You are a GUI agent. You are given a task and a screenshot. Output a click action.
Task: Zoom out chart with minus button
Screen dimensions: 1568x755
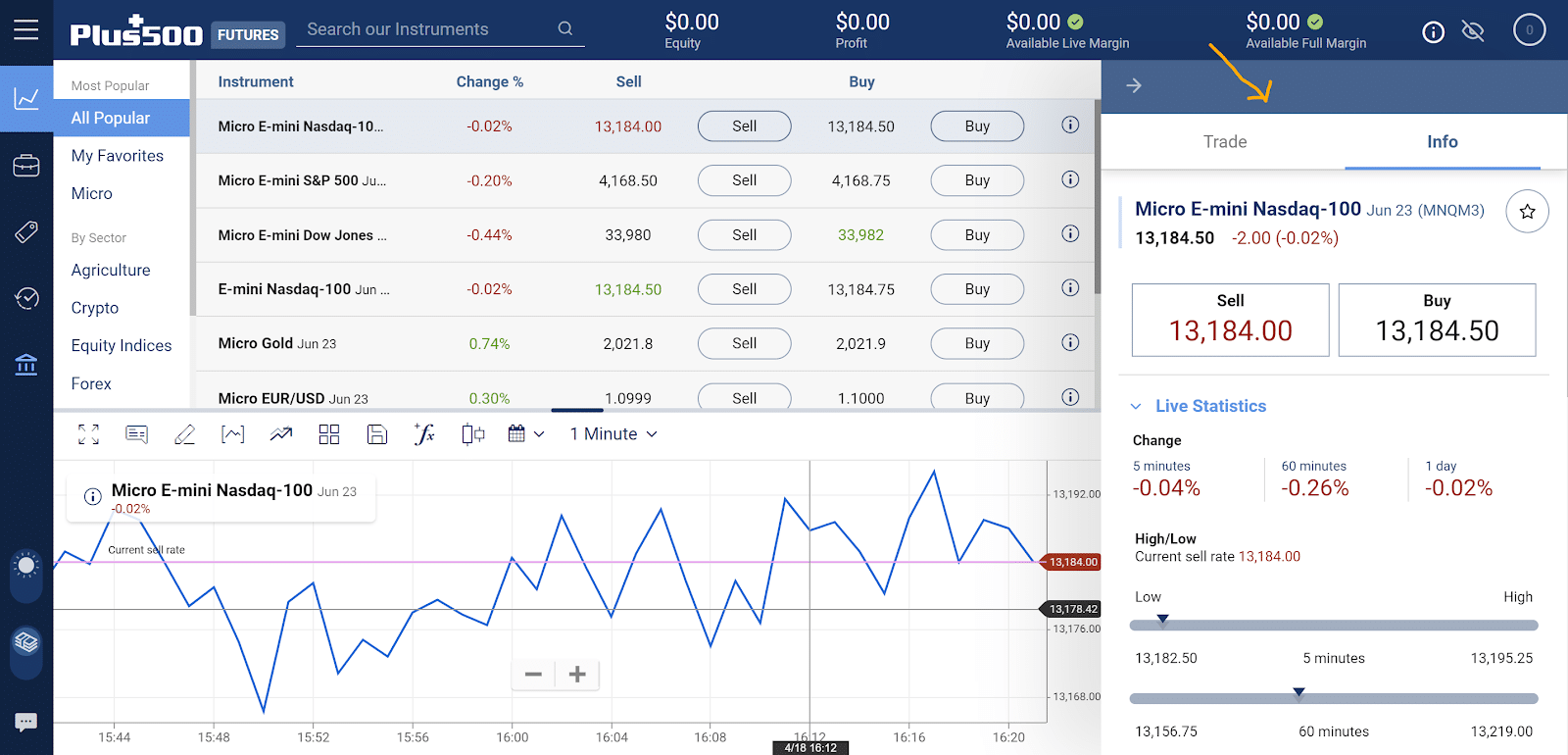tap(533, 675)
